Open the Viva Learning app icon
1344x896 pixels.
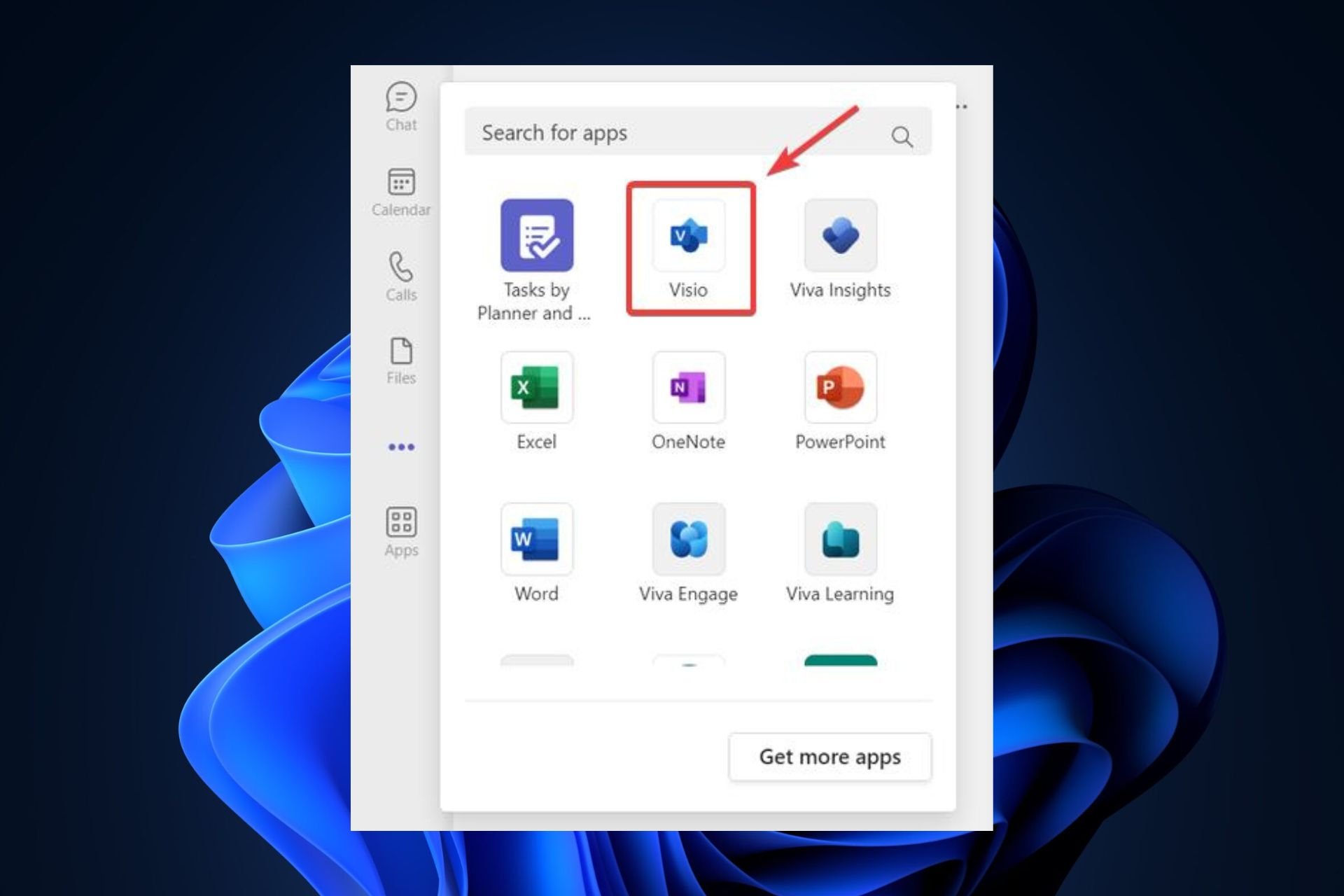click(841, 539)
